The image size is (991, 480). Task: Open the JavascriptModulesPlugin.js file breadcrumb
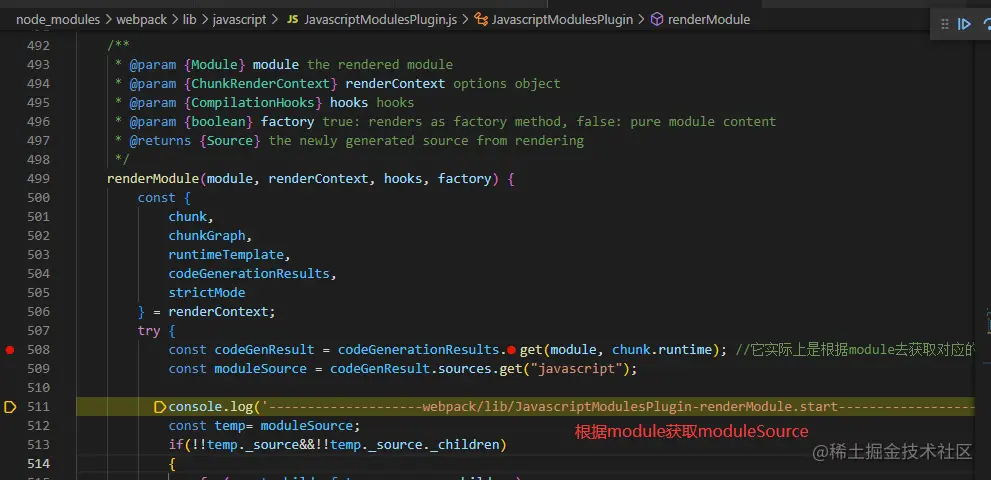tap(380, 20)
